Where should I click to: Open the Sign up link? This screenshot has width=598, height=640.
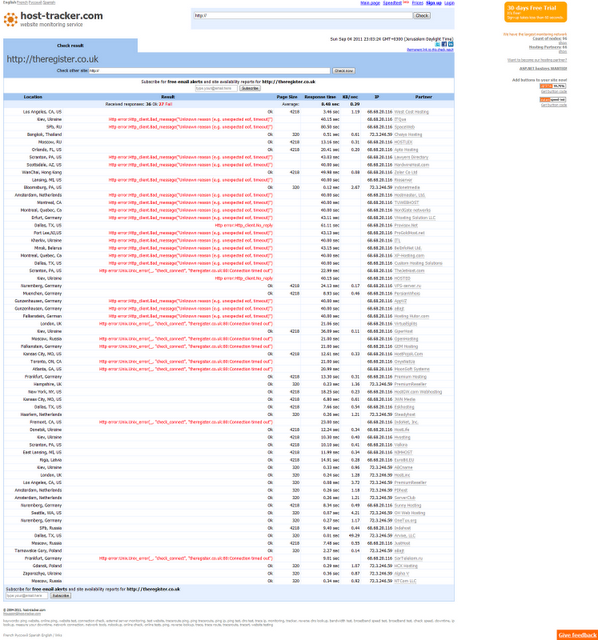pos(433,3)
